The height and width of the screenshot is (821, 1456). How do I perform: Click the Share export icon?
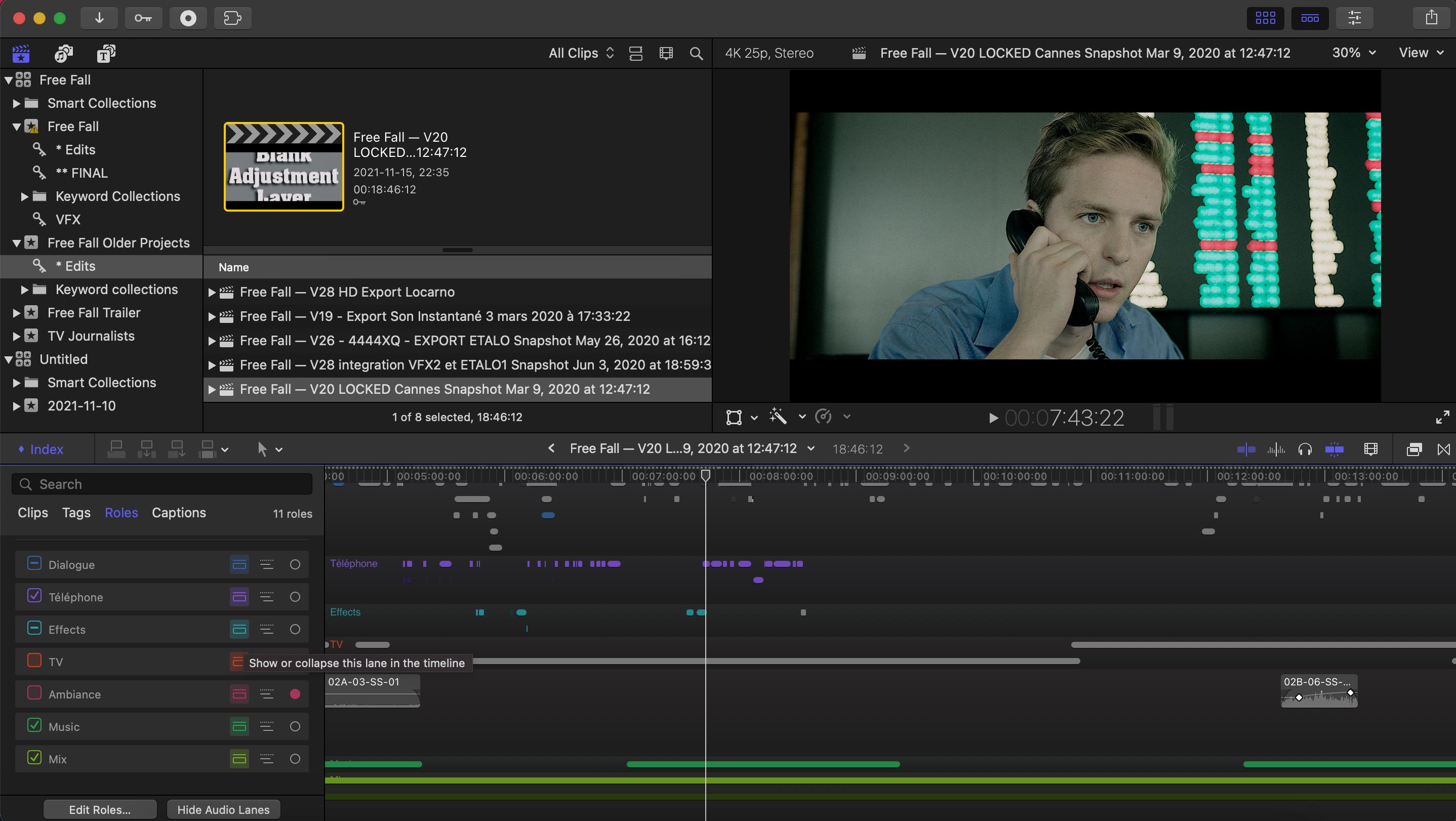[x=1431, y=18]
